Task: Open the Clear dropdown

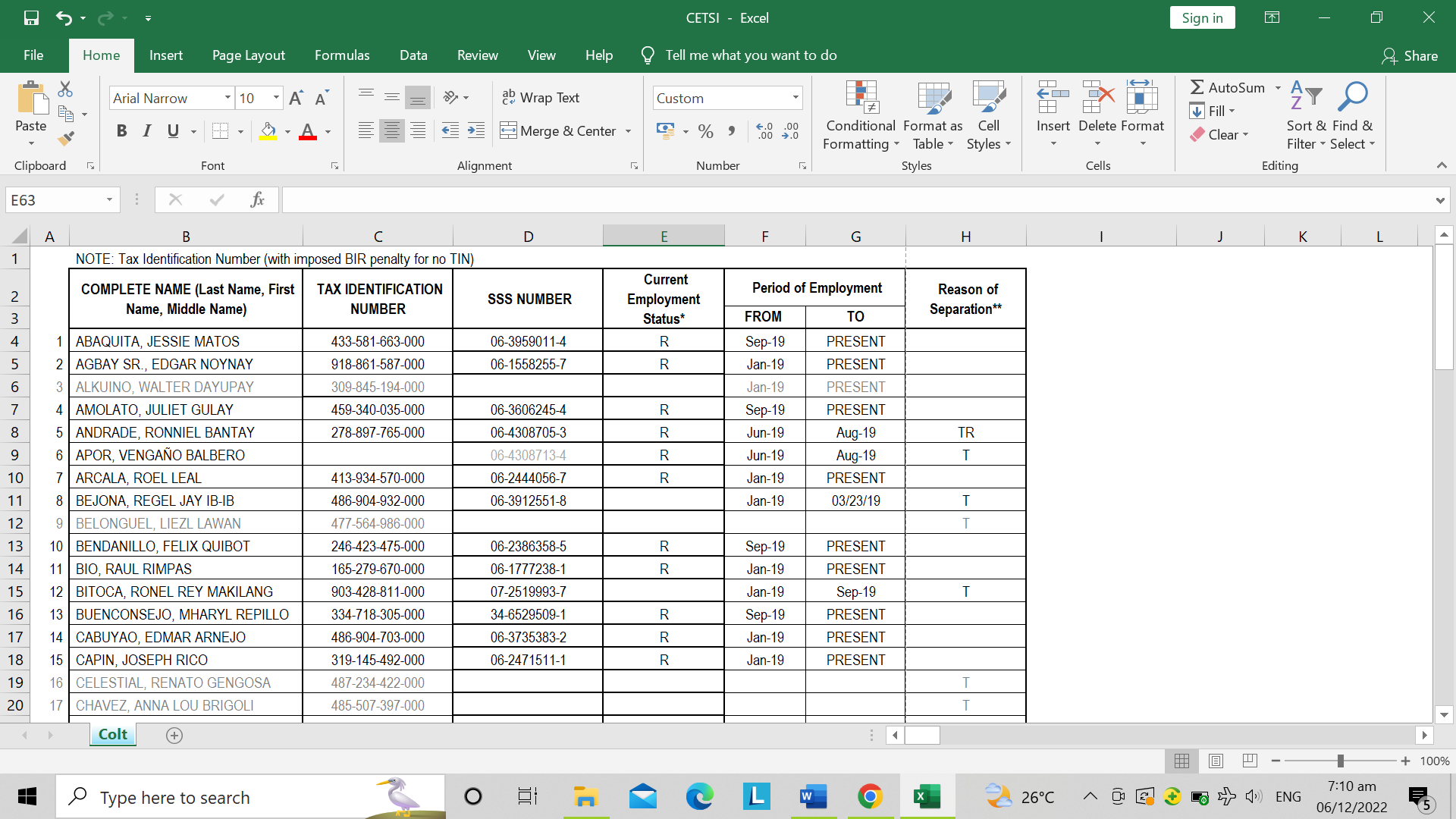Action: [1219, 135]
